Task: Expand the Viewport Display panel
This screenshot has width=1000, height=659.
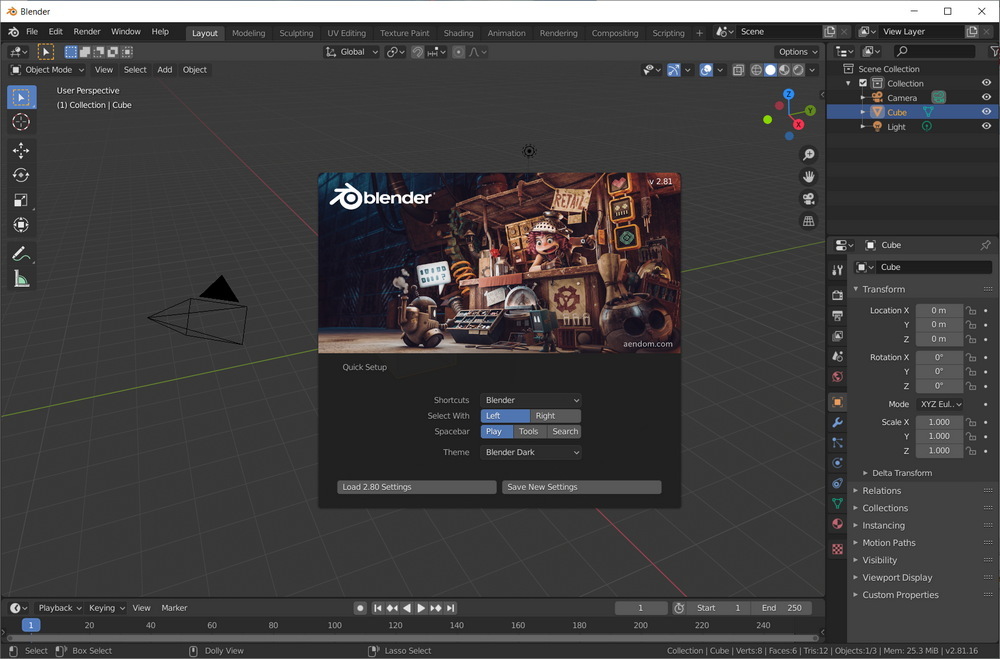Action: (x=897, y=577)
